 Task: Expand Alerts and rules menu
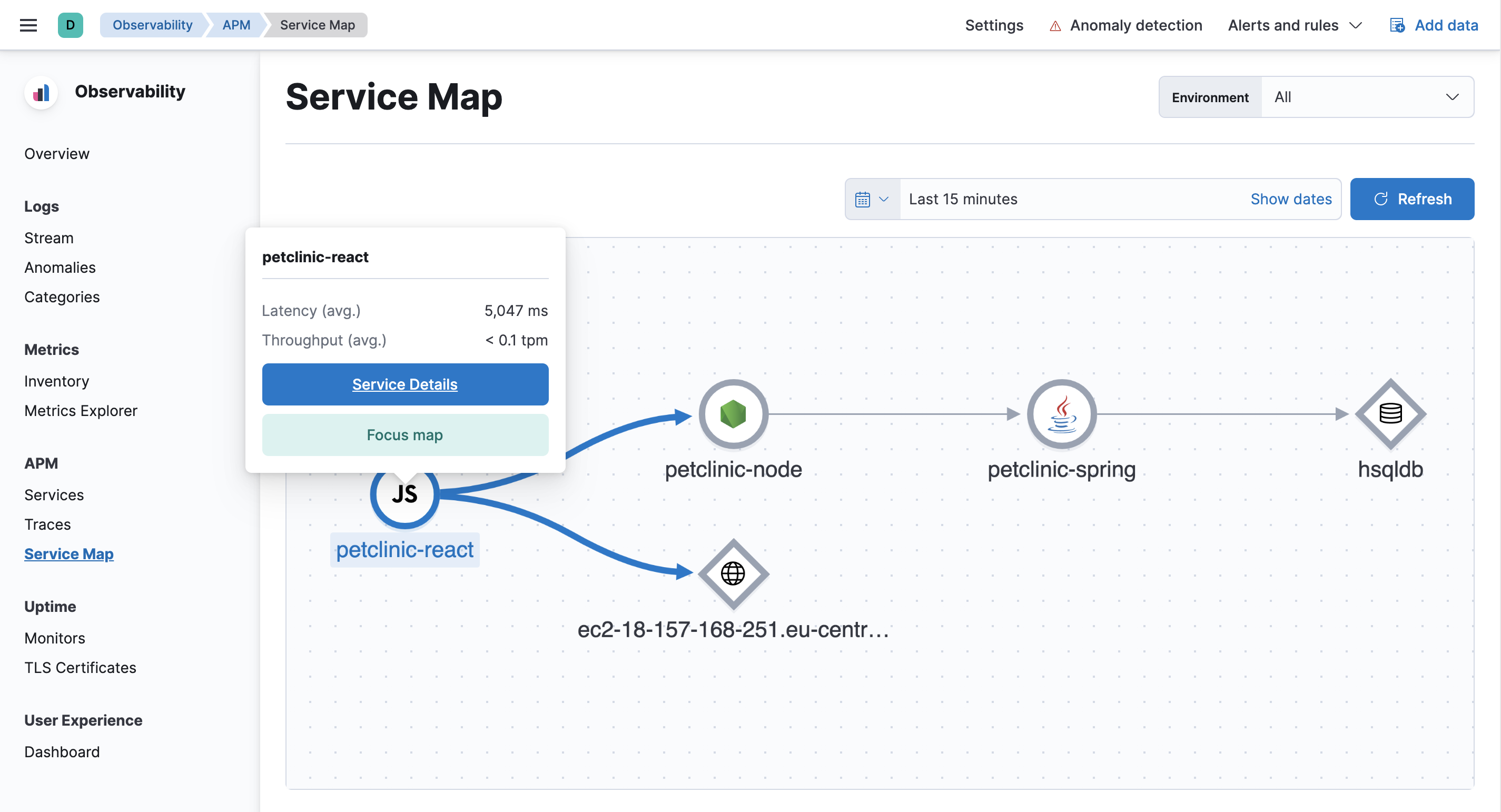pos(1294,25)
